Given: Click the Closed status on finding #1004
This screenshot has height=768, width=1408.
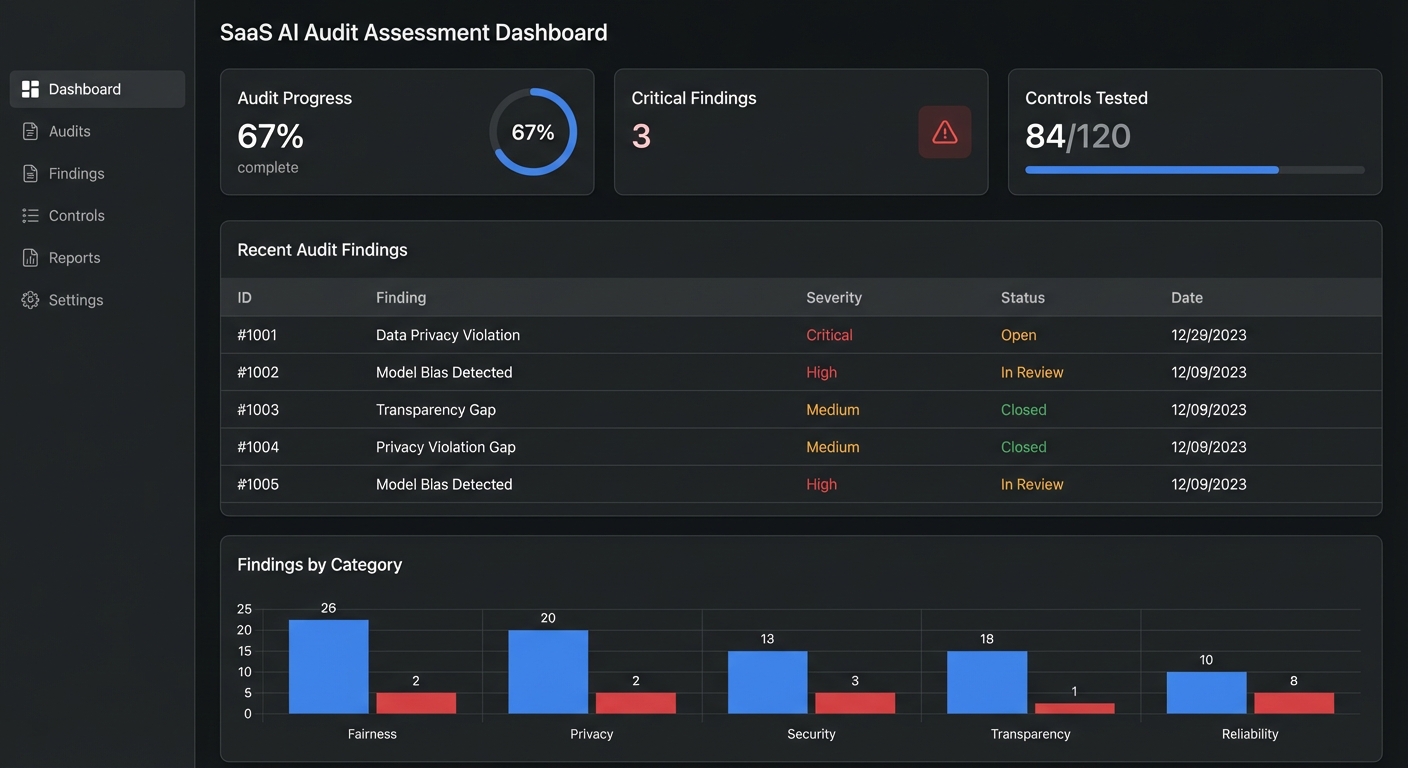Looking at the screenshot, I should pyautogui.click(x=1023, y=446).
